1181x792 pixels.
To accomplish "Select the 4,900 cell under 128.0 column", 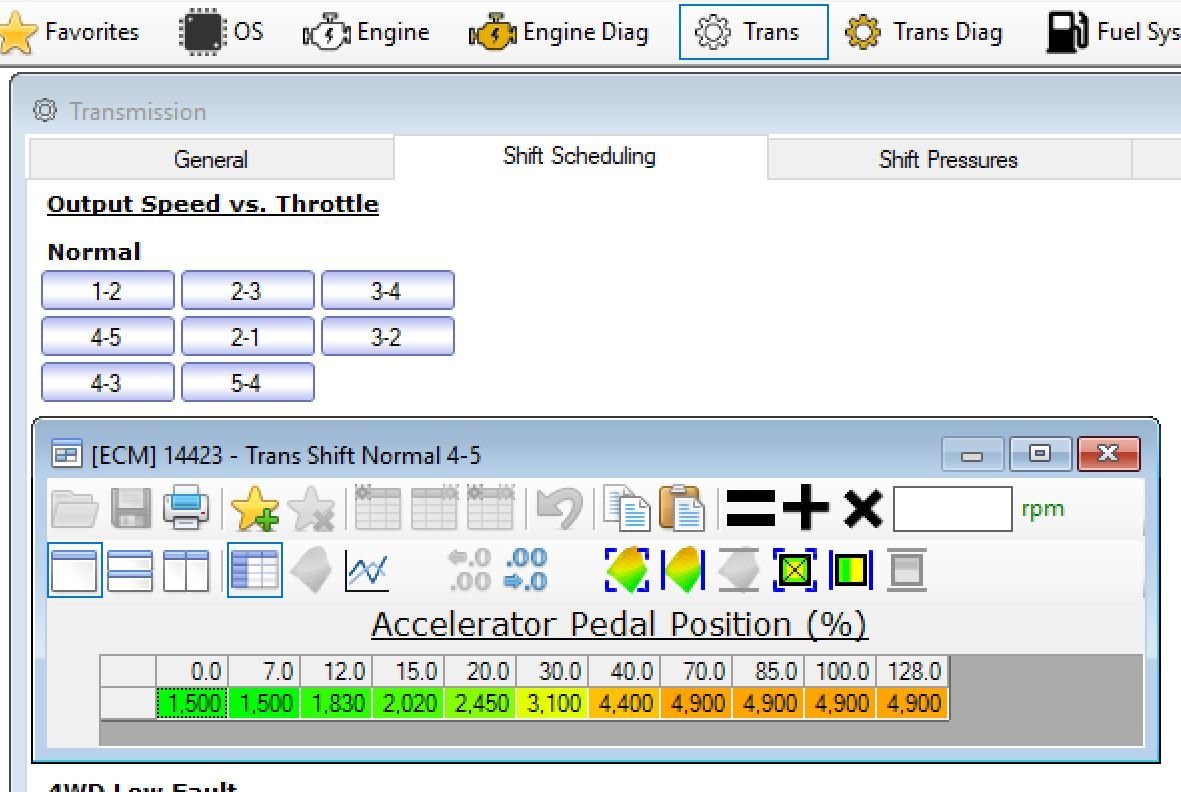I will (x=913, y=703).
